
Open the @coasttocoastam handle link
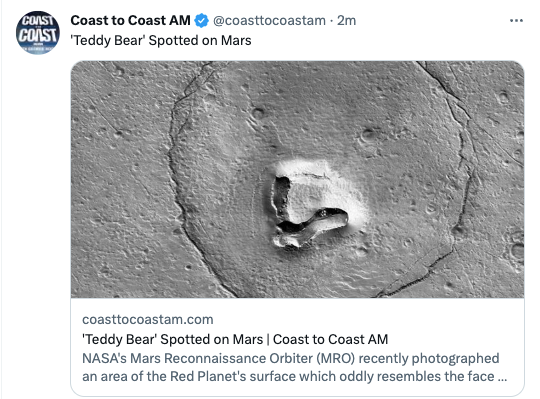point(269,21)
